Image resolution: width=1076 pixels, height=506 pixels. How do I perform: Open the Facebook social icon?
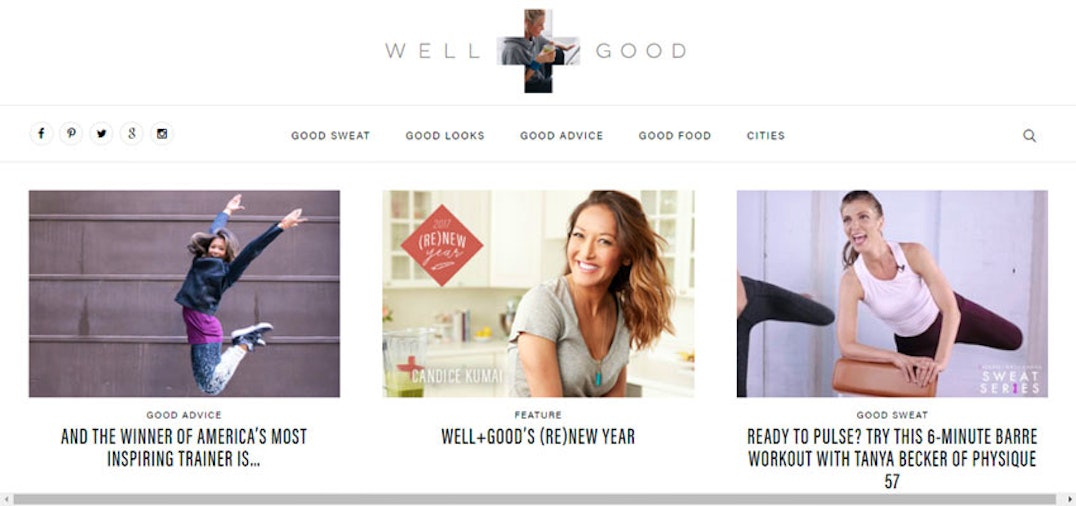pyautogui.click(x=41, y=134)
